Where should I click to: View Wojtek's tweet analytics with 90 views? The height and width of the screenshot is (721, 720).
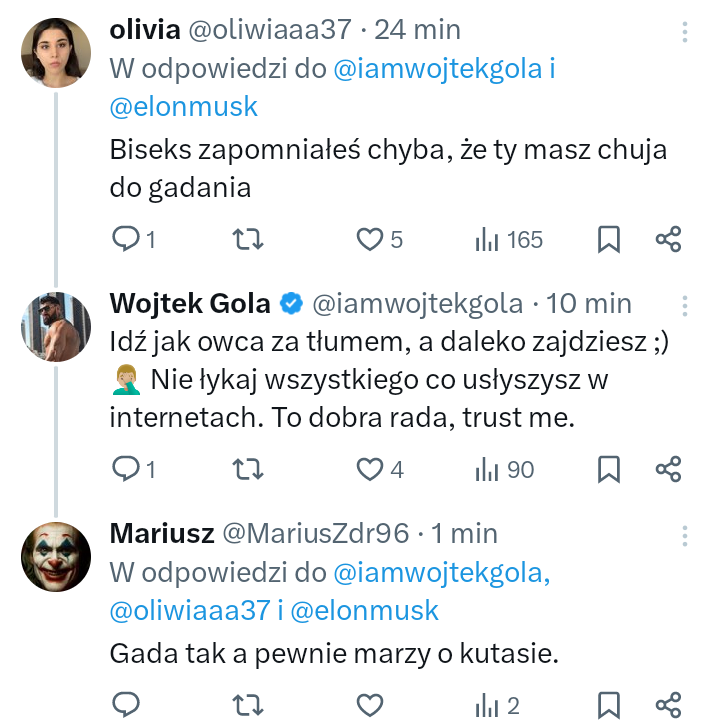pyautogui.click(x=505, y=468)
